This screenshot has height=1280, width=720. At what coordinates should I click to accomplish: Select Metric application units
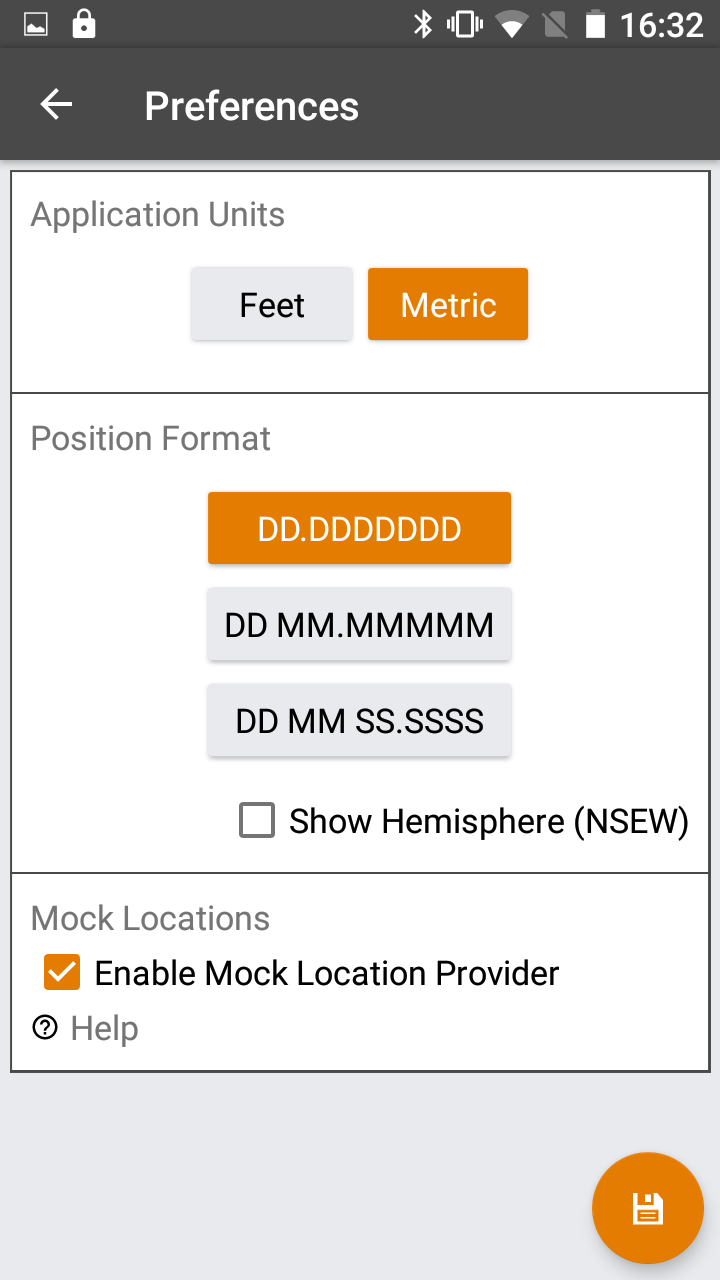(448, 304)
